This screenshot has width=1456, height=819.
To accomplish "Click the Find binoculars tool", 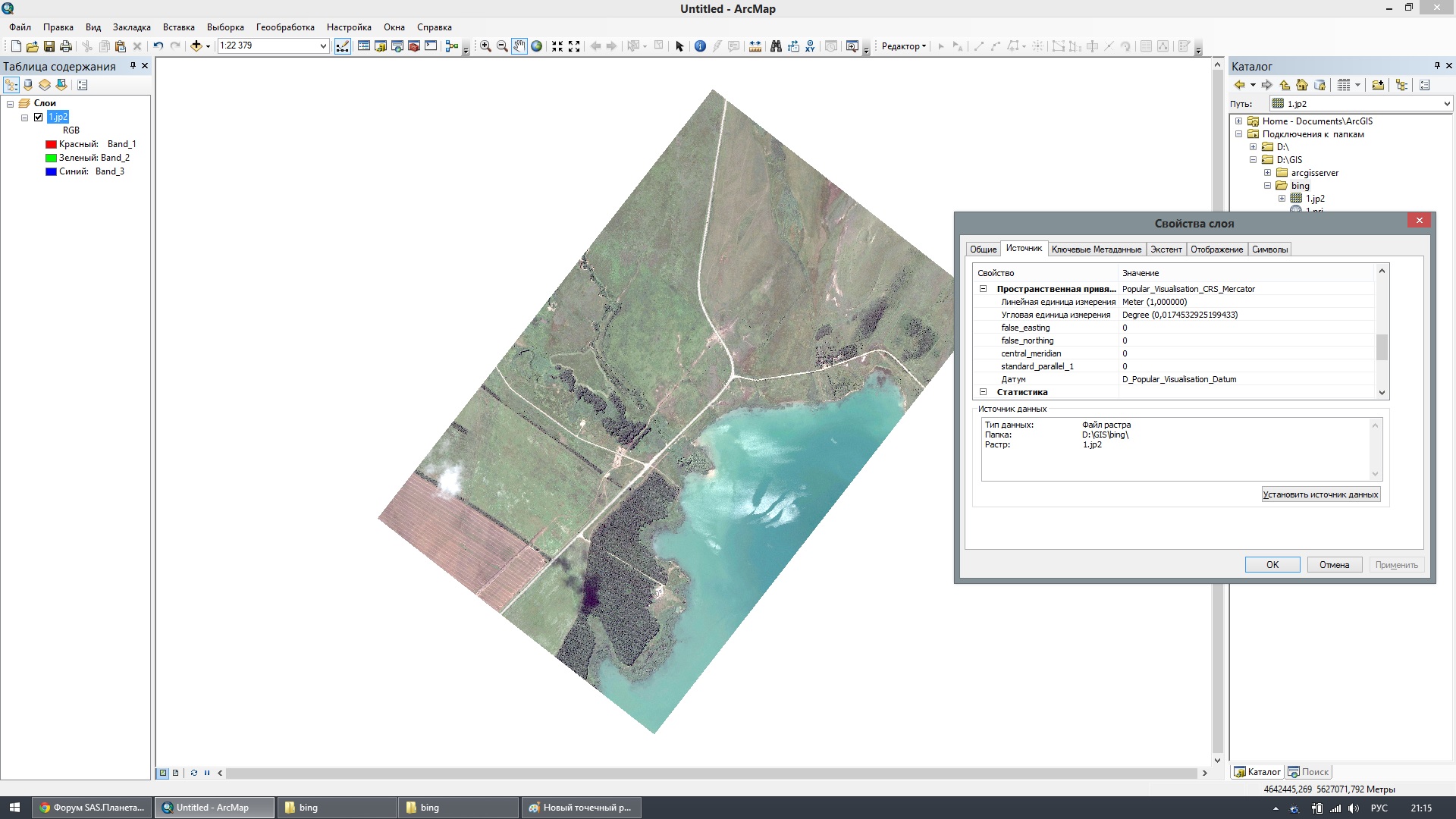I will pos(776,46).
